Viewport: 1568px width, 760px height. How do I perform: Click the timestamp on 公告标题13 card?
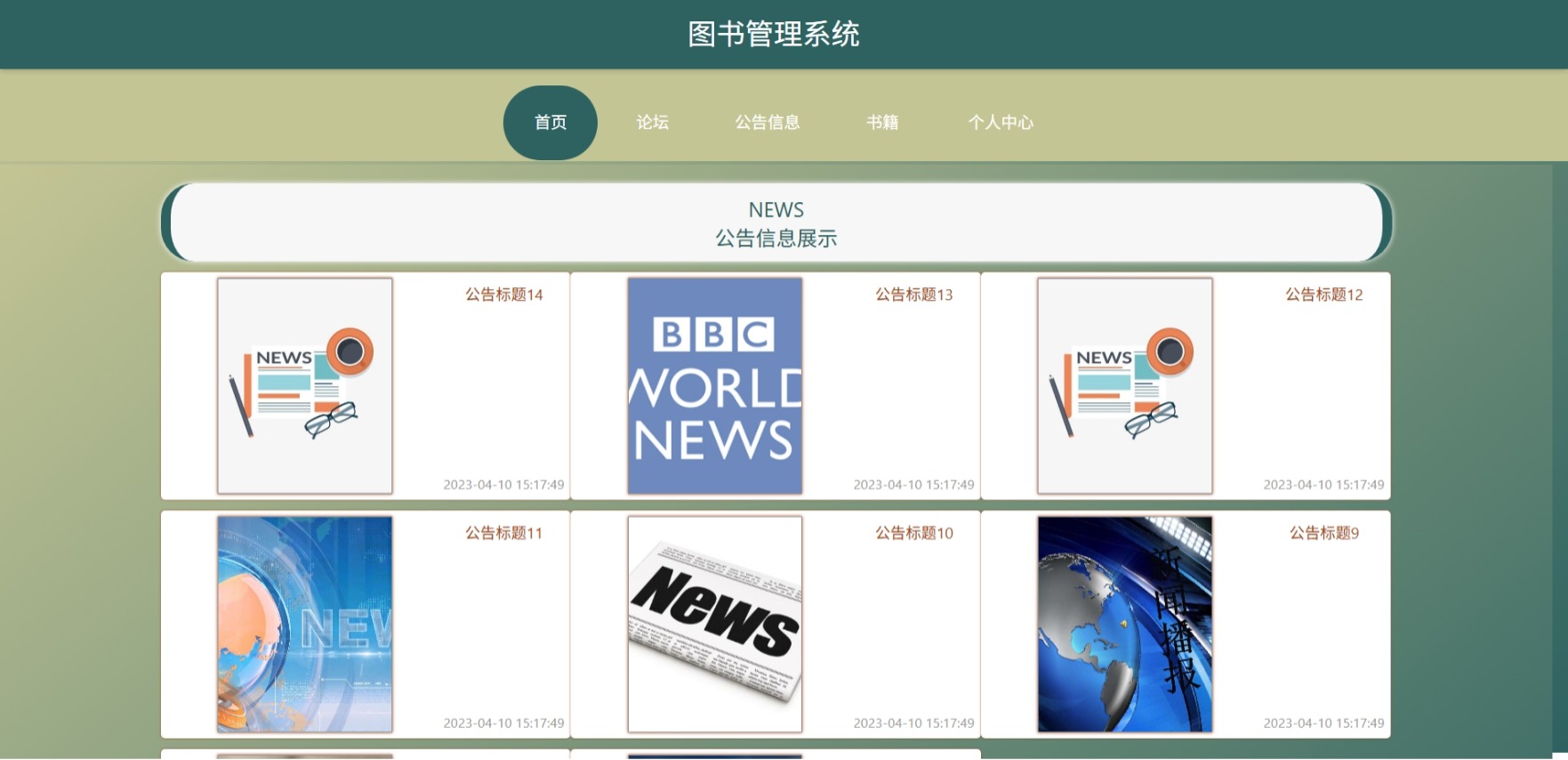click(x=914, y=485)
